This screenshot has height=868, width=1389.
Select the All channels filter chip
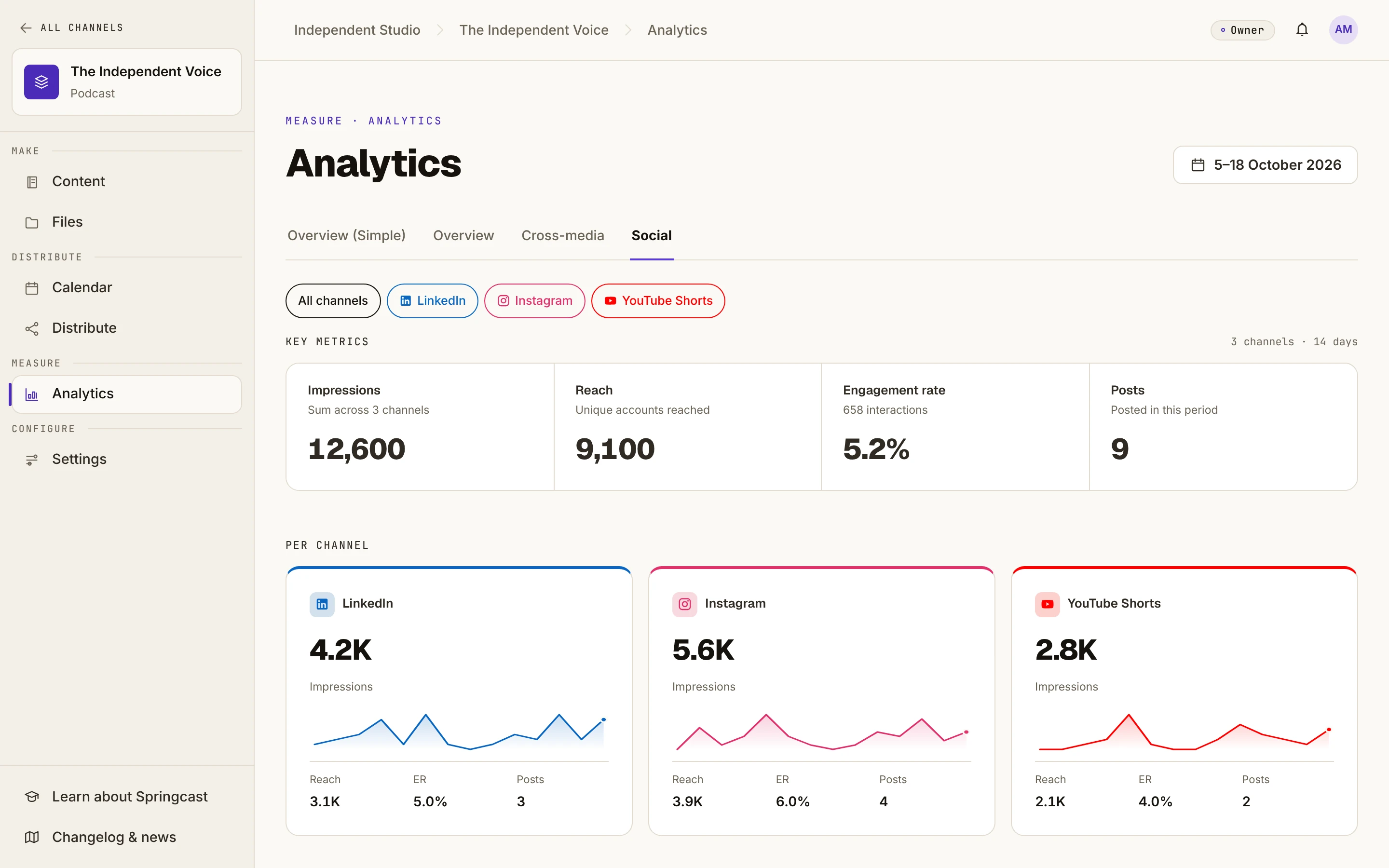coord(333,301)
